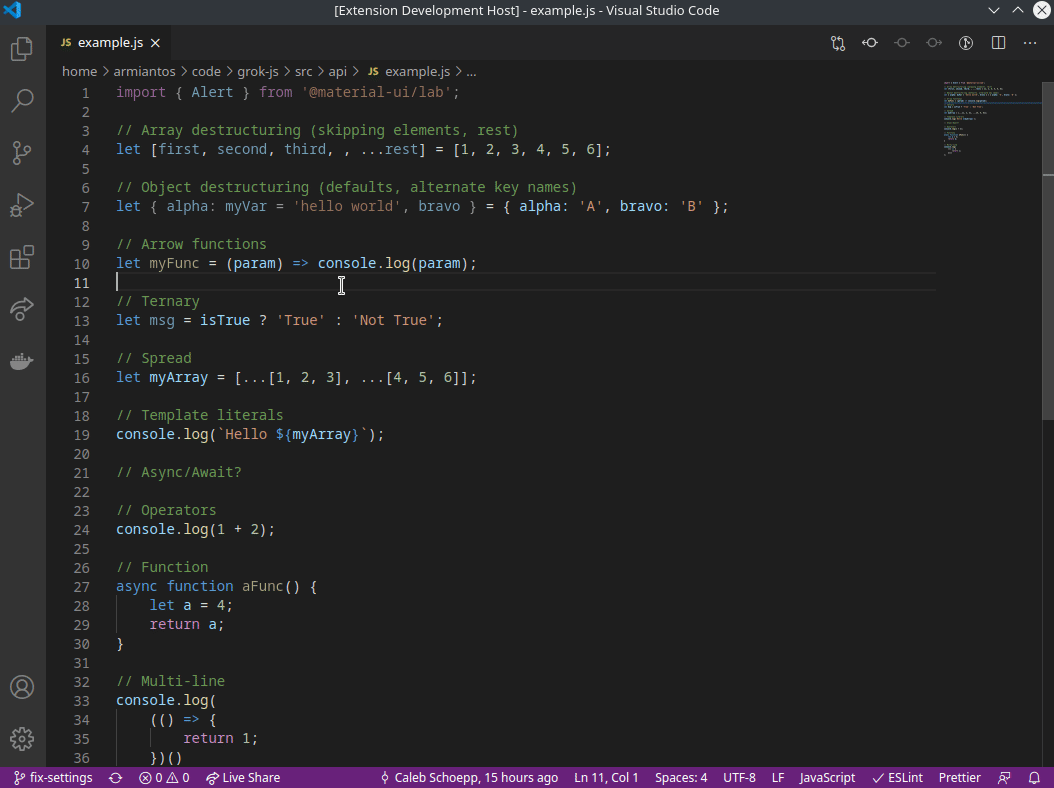This screenshot has width=1054, height=788.
Task: Click the 'src' breadcrumb segment
Action: 304,71
